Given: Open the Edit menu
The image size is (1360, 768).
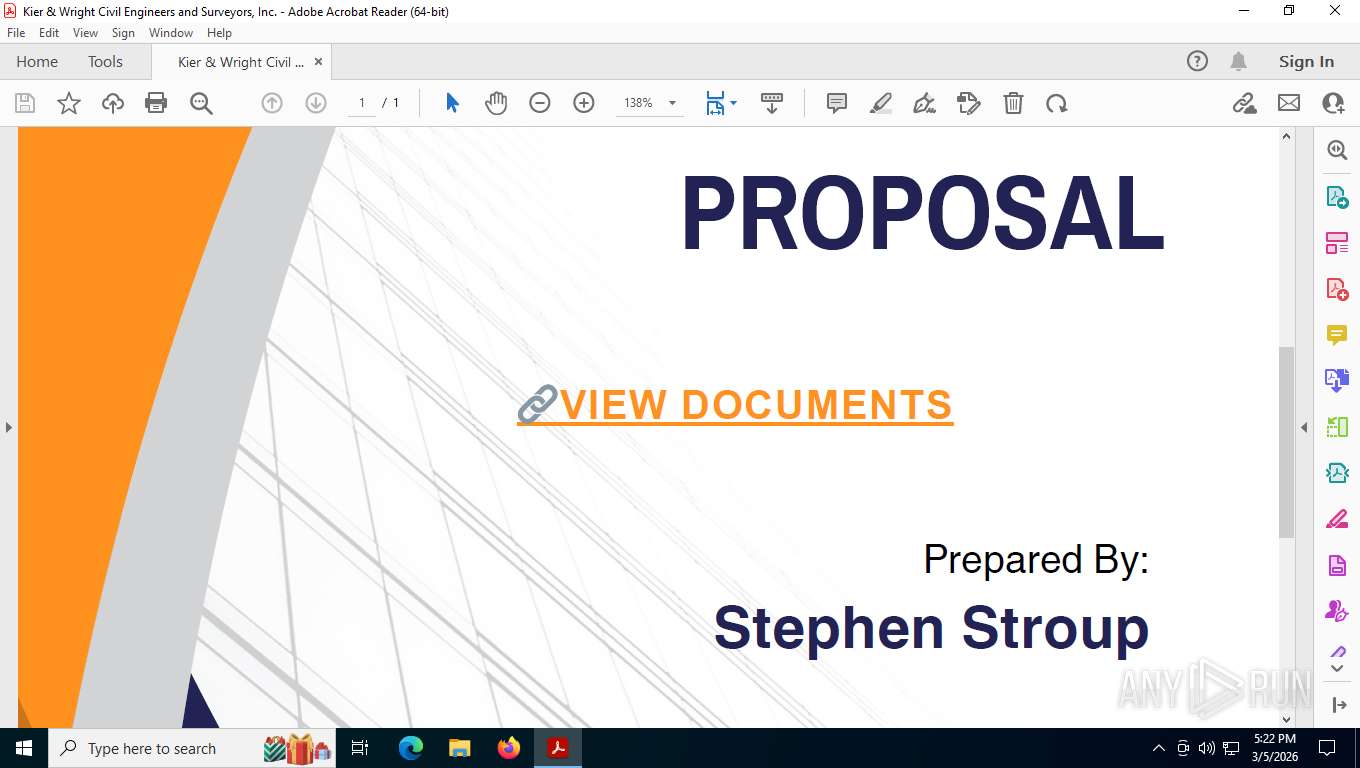Looking at the screenshot, I should coord(49,33).
